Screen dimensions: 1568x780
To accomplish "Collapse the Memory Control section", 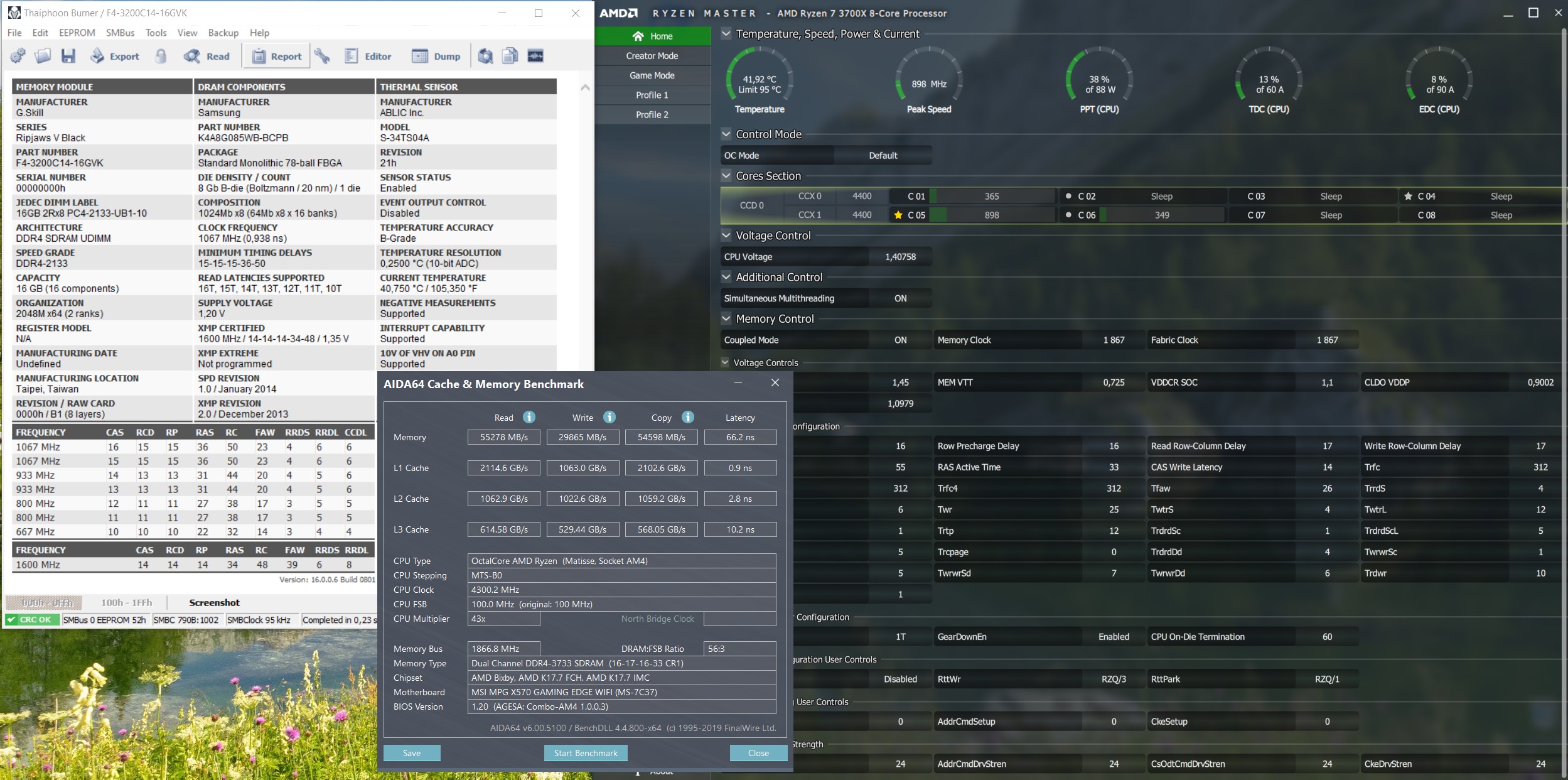I will 726,318.
